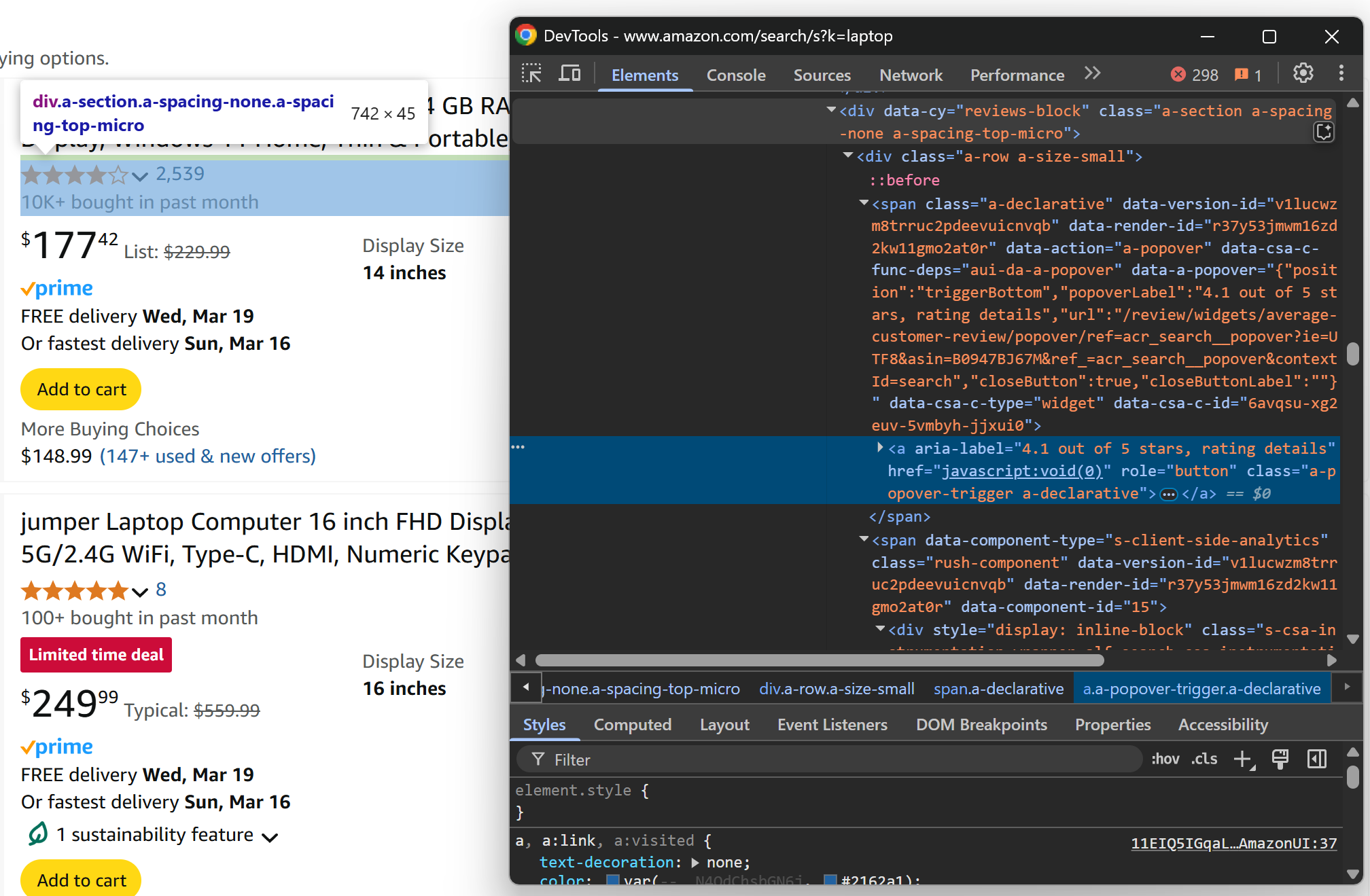The height and width of the screenshot is (896, 1370).
Task: Add the jumper laptop to cart
Action: pos(81,879)
